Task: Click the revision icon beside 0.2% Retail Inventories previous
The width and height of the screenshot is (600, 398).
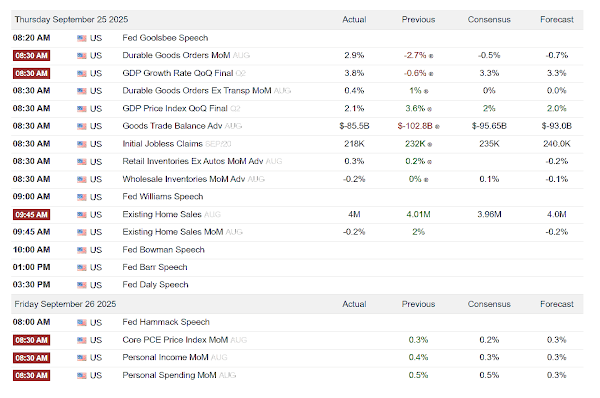Action: pyautogui.click(x=429, y=162)
